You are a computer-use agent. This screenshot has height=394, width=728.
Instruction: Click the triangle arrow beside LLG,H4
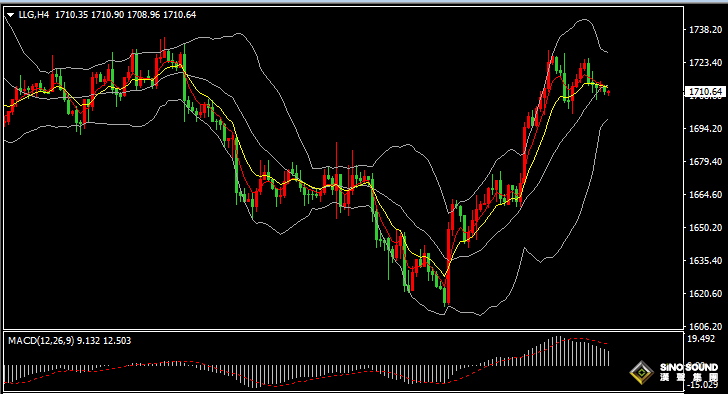[10, 15]
